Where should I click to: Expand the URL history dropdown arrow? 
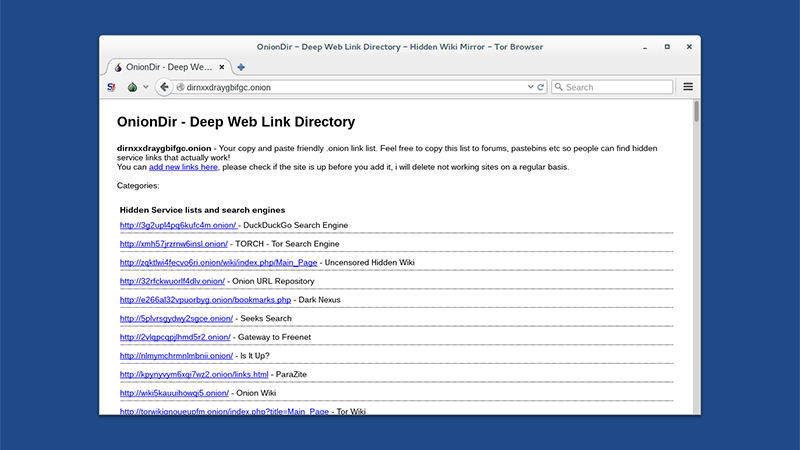(530, 87)
